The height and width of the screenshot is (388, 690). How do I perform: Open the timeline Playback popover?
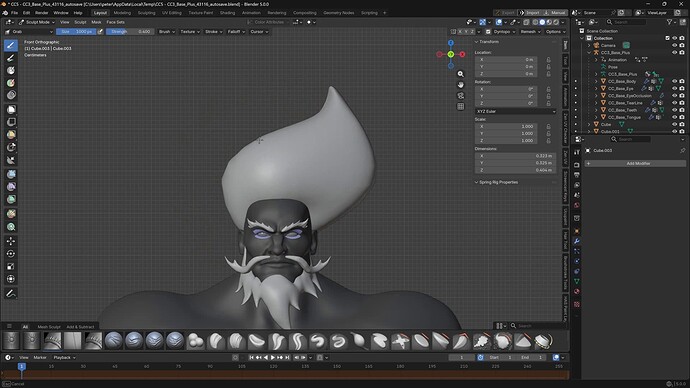64,358
